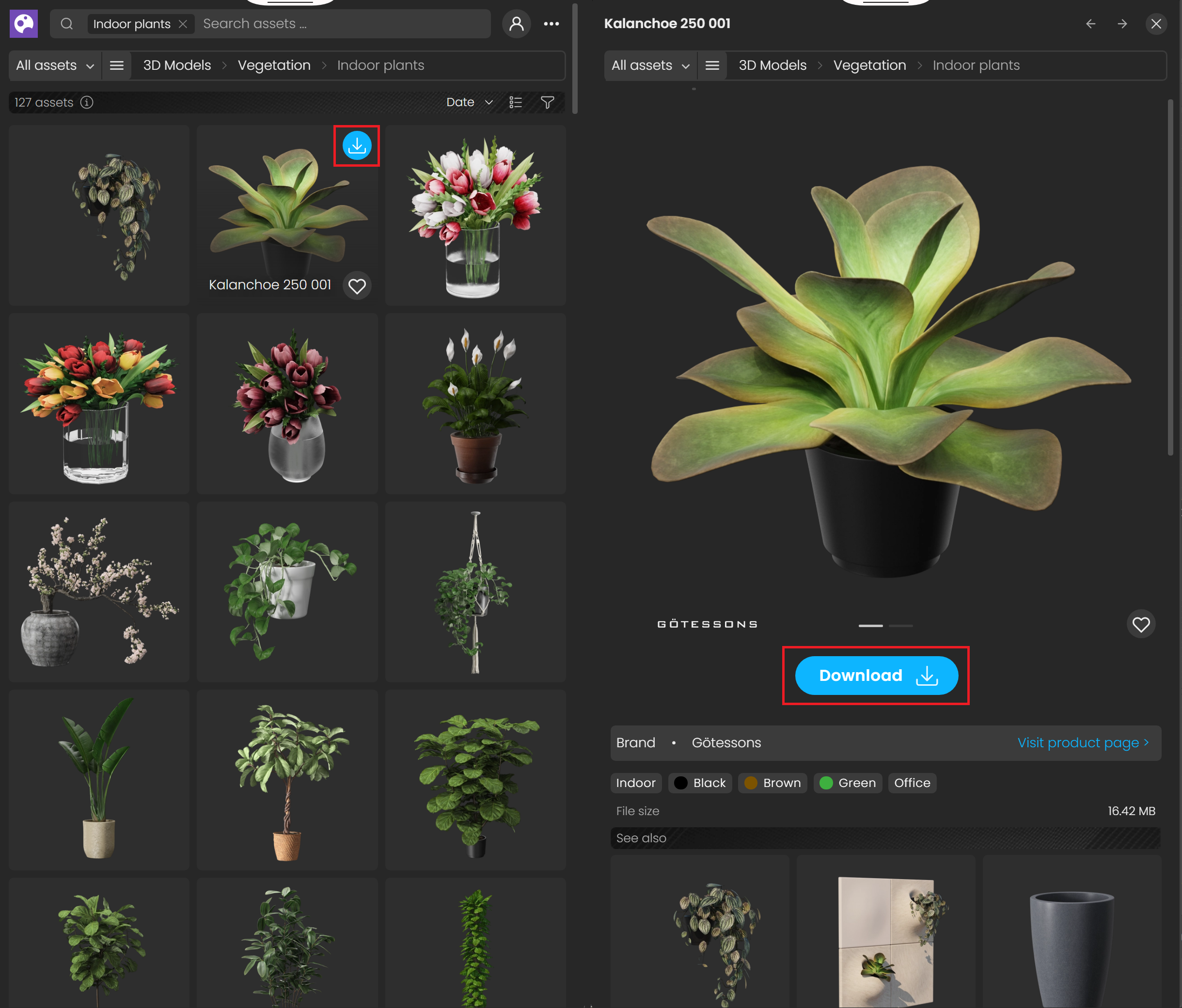Click the info icon next to 127 assets

[x=87, y=103]
